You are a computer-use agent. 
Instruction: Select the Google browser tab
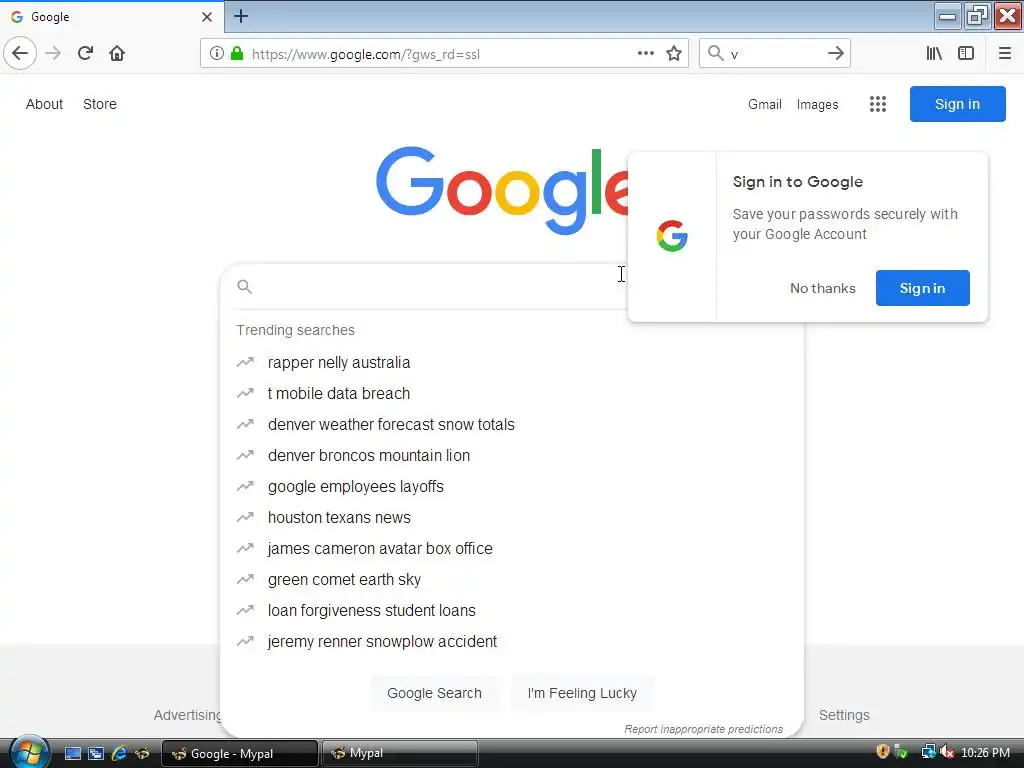pos(111,17)
